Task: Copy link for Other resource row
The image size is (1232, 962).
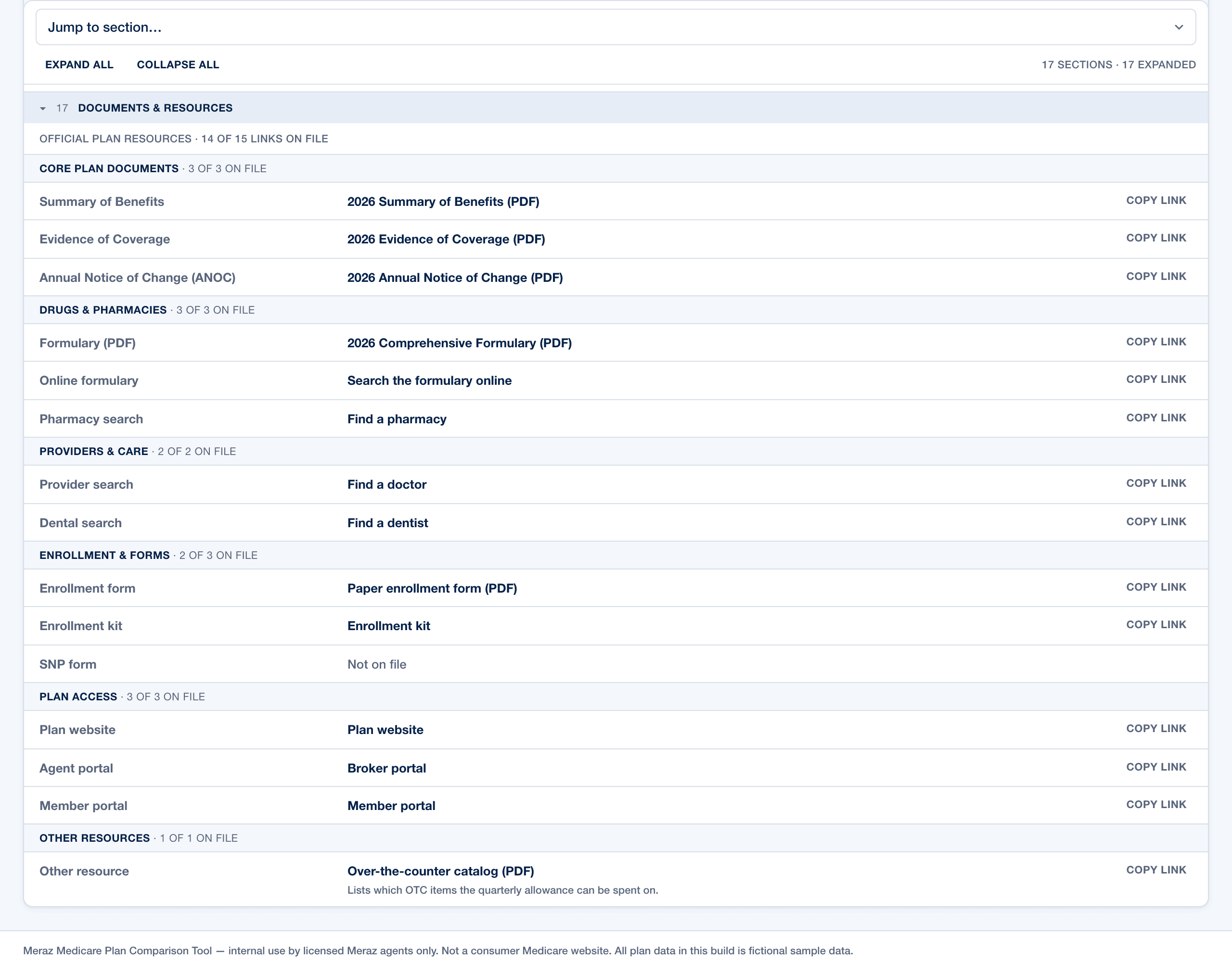Action: (x=1156, y=870)
